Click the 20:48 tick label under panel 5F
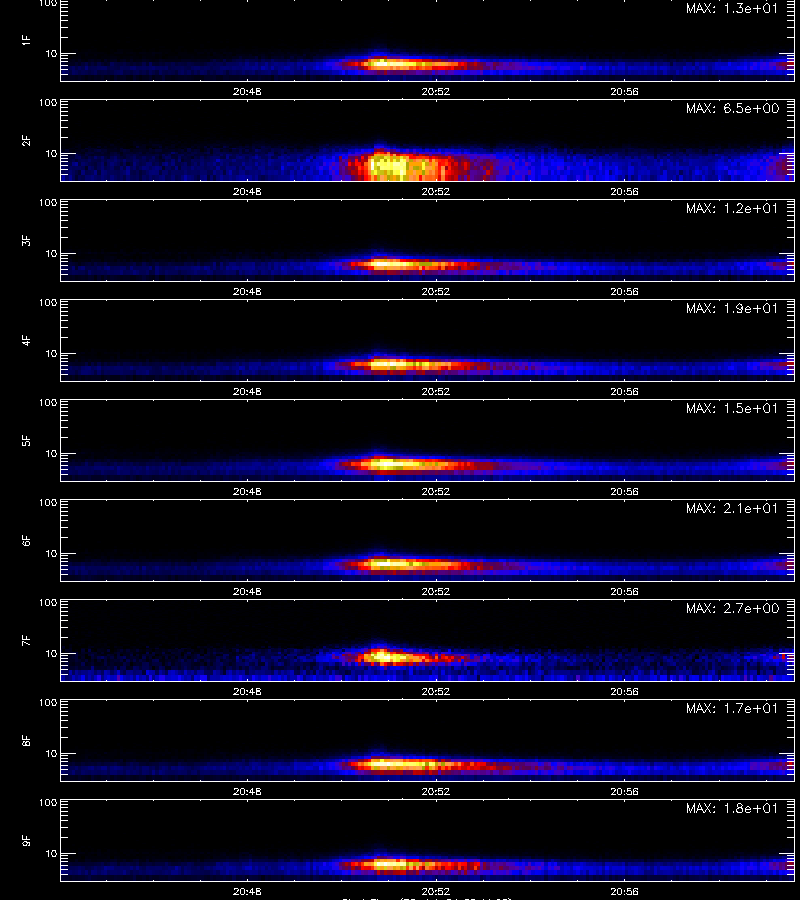 (247, 491)
